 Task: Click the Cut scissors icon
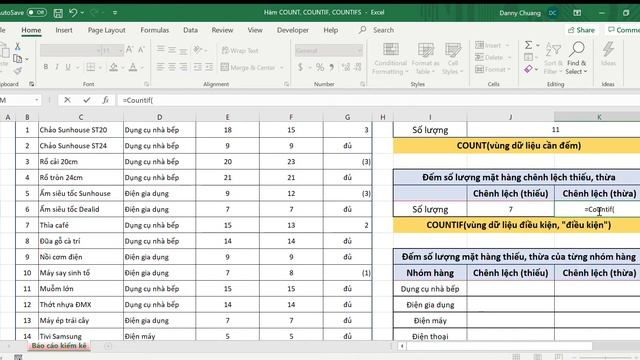click(x=18, y=46)
